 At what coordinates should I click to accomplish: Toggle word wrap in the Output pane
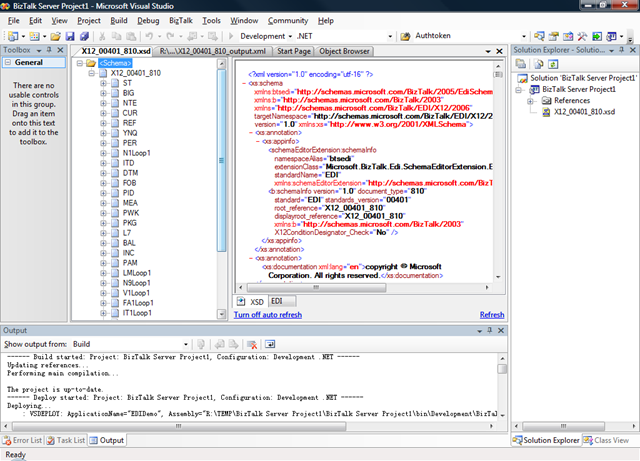click(270, 344)
